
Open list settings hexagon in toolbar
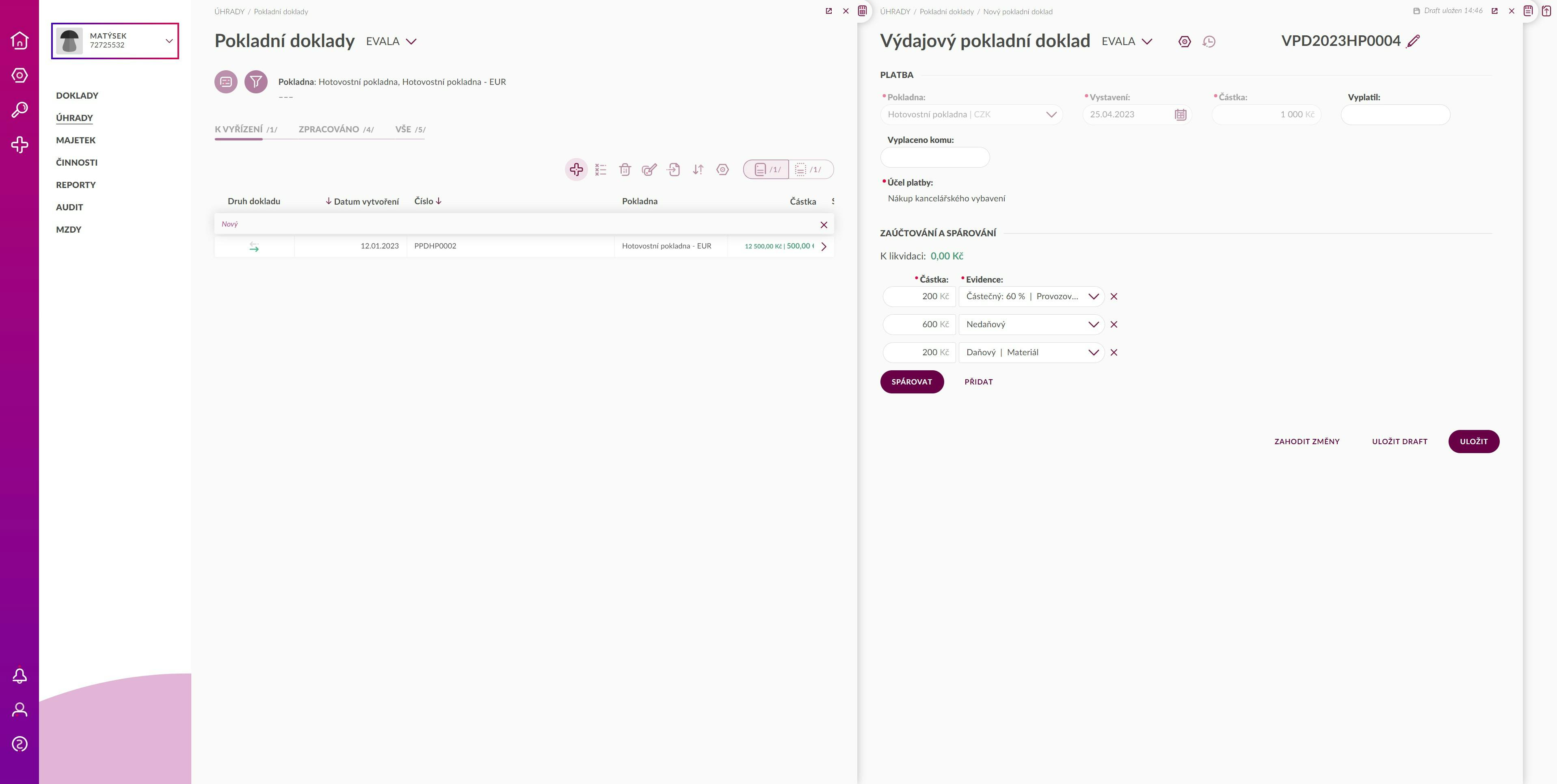722,170
